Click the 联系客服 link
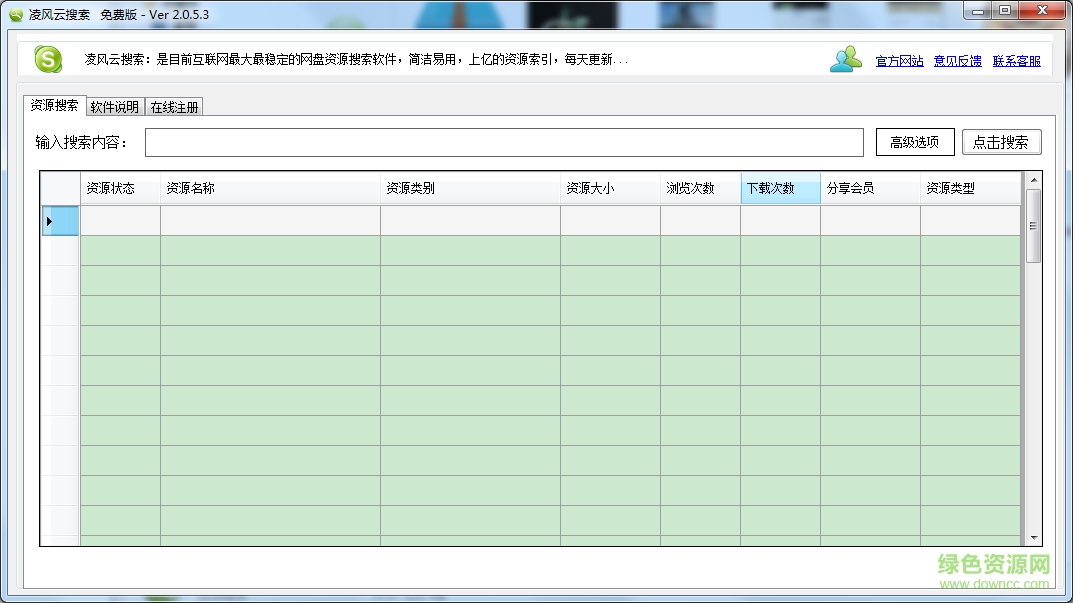This screenshot has height=603, width=1073. pos(1016,60)
